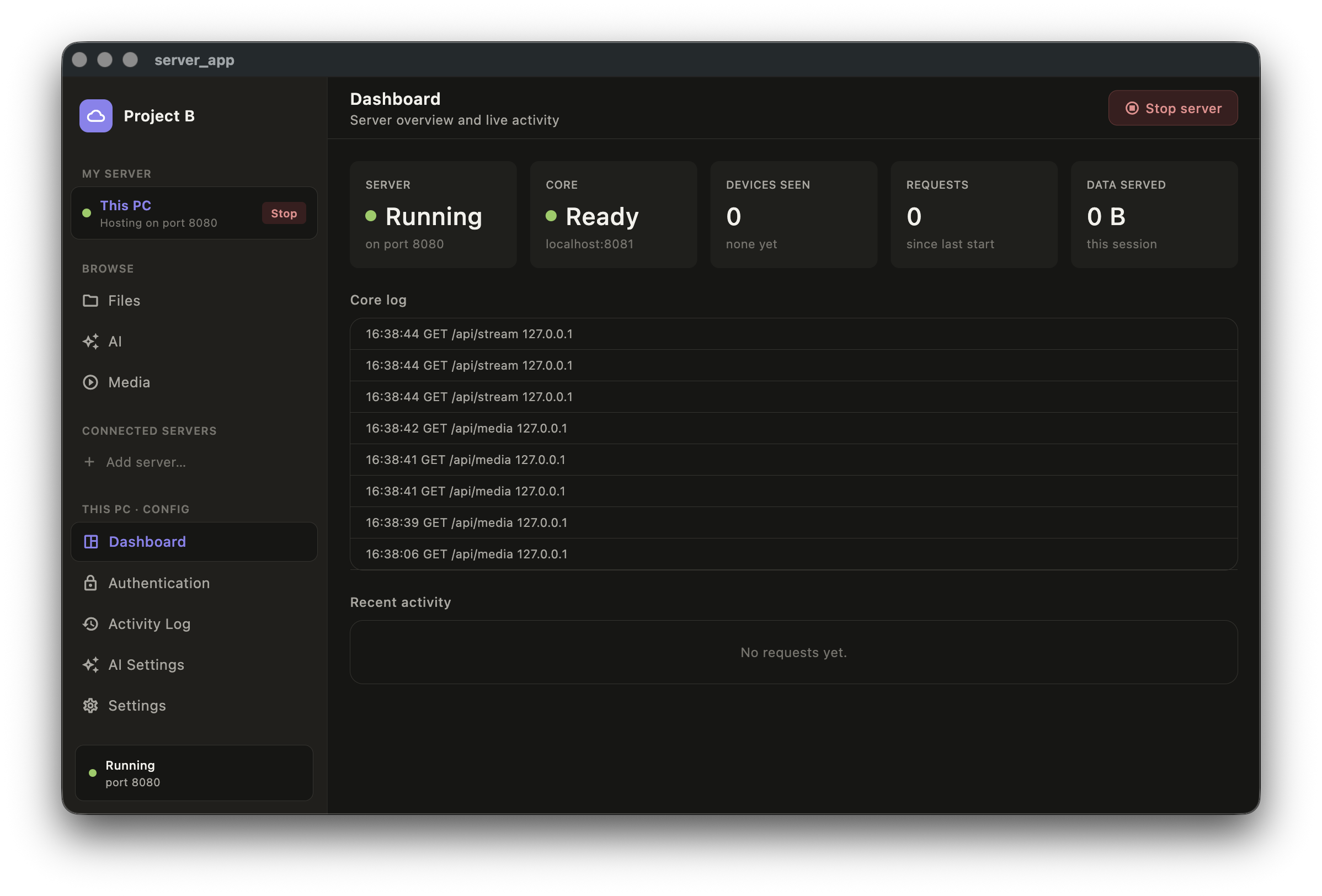1322x896 pixels.
Task: Open the Authentication config page
Action: [x=194, y=583]
